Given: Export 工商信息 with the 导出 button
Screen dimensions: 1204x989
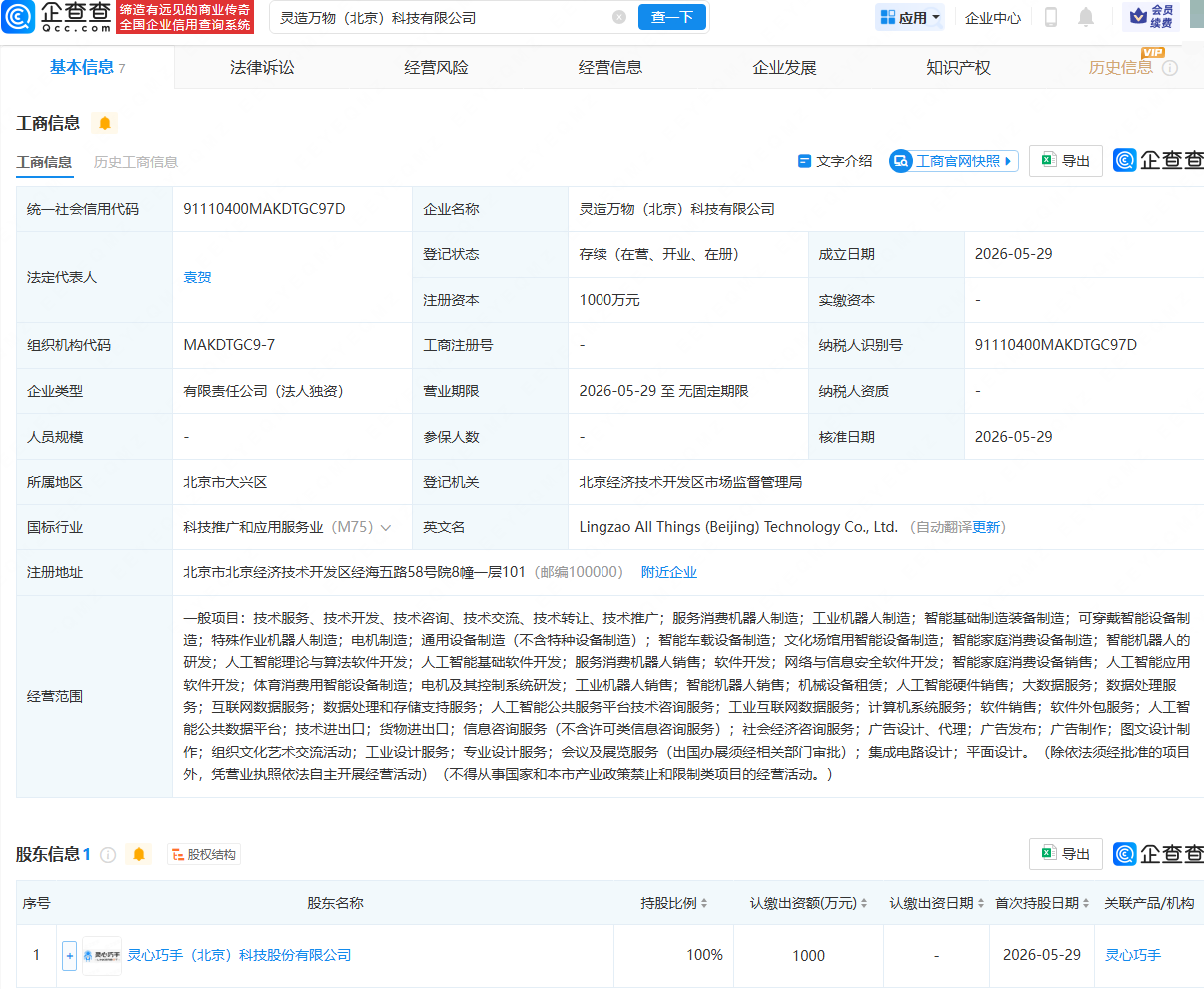Looking at the screenshot, I should [x=1066, y=161].
